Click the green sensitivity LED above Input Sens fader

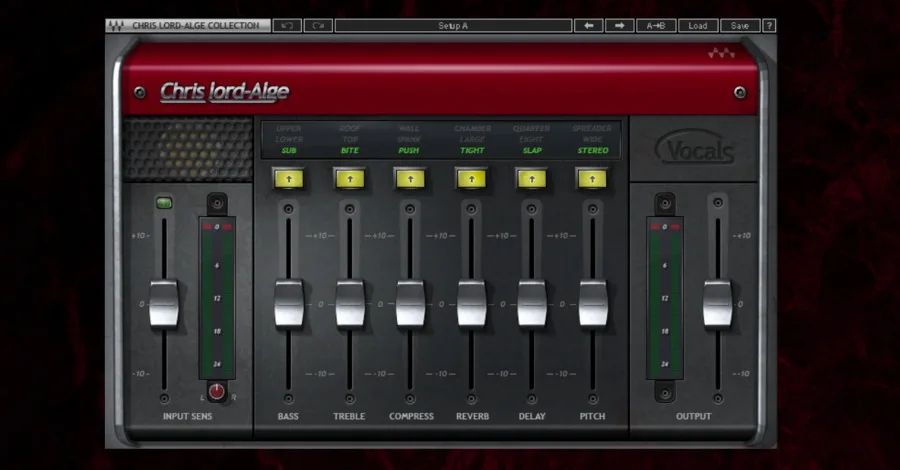click(164, 203)
